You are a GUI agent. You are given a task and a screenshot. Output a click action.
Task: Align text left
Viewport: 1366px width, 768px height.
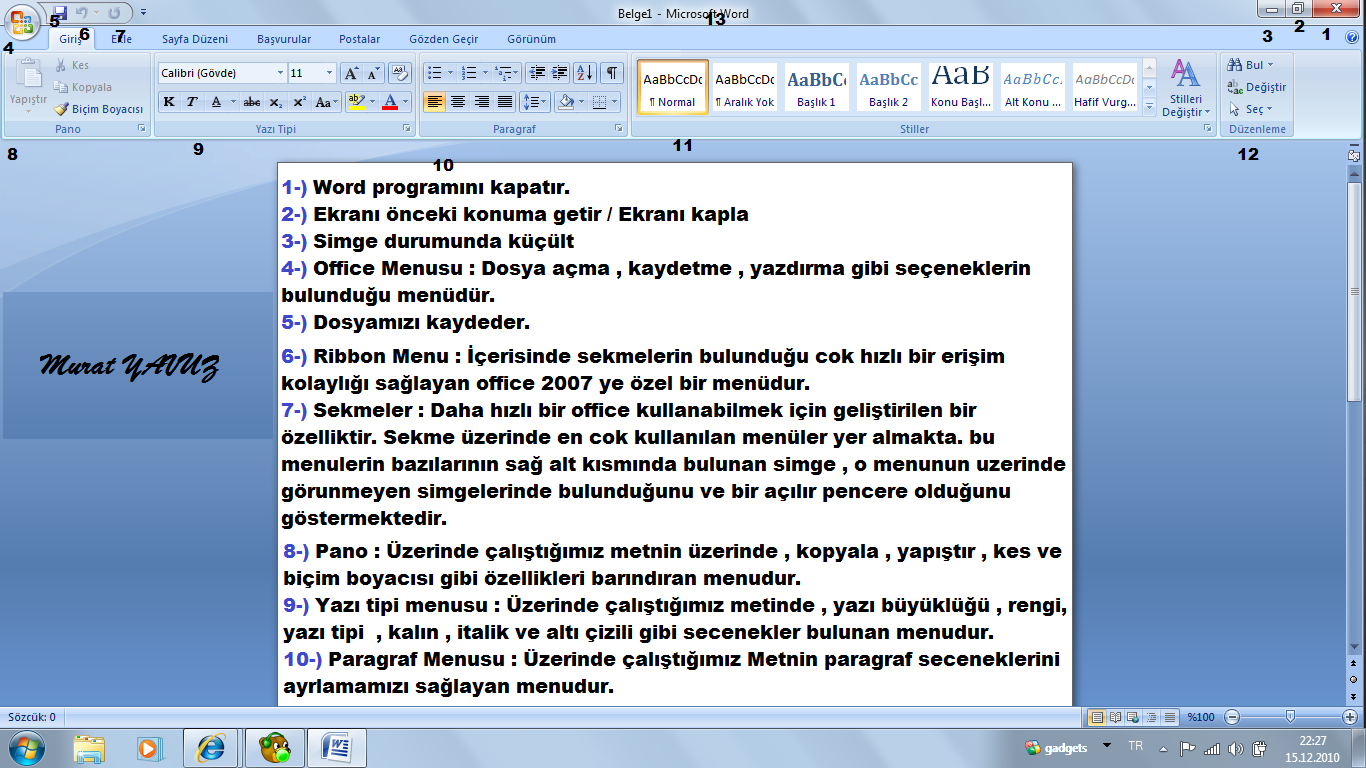pos(434,102)
